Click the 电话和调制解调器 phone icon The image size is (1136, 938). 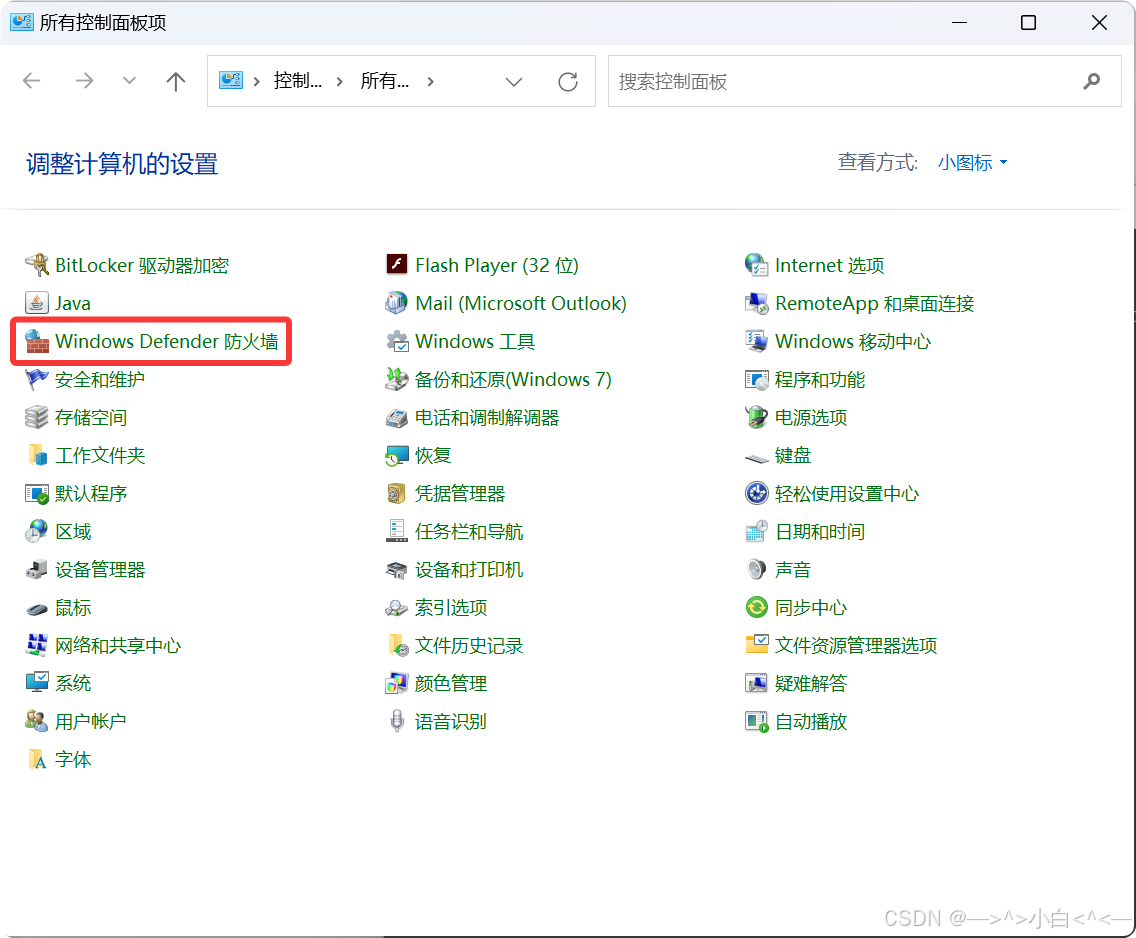point(396,417)
